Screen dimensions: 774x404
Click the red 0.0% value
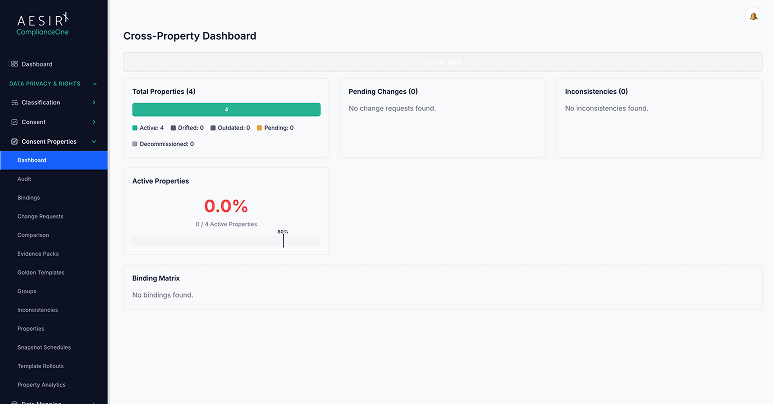click(226, 206)
